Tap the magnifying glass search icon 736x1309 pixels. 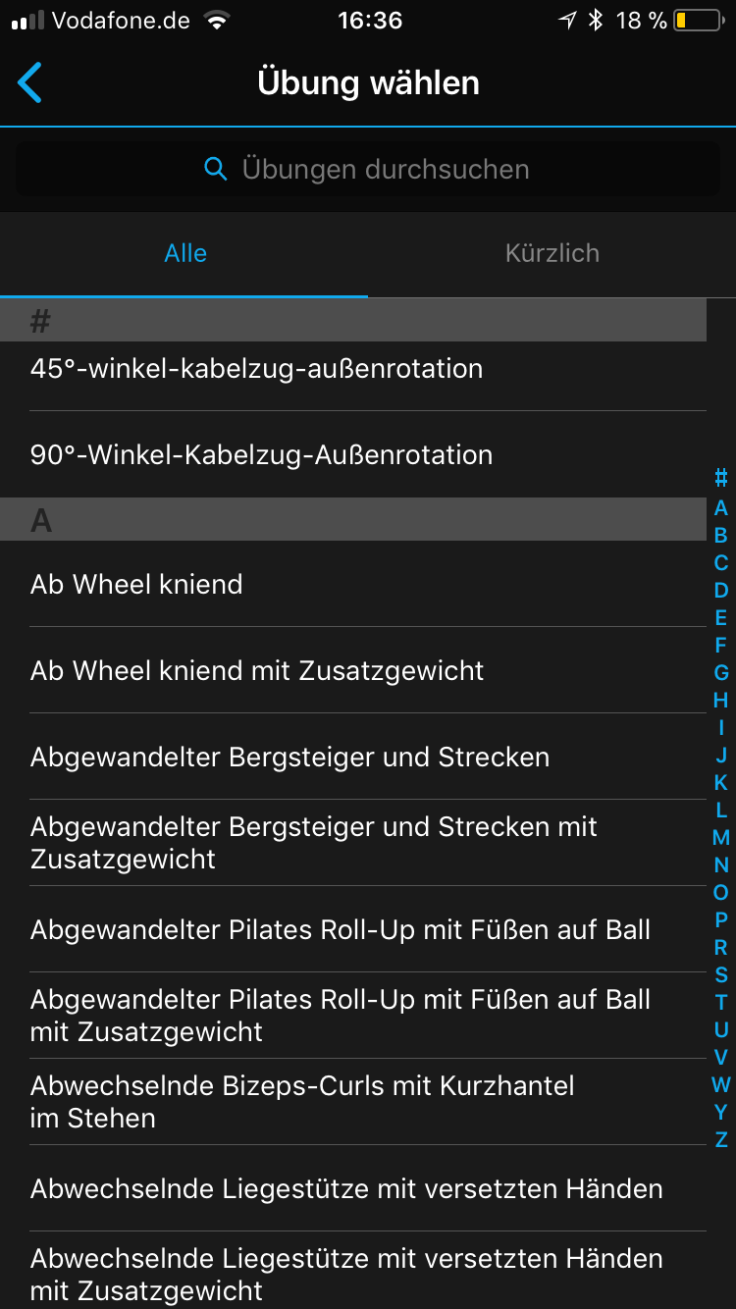(x=215, y=168)
